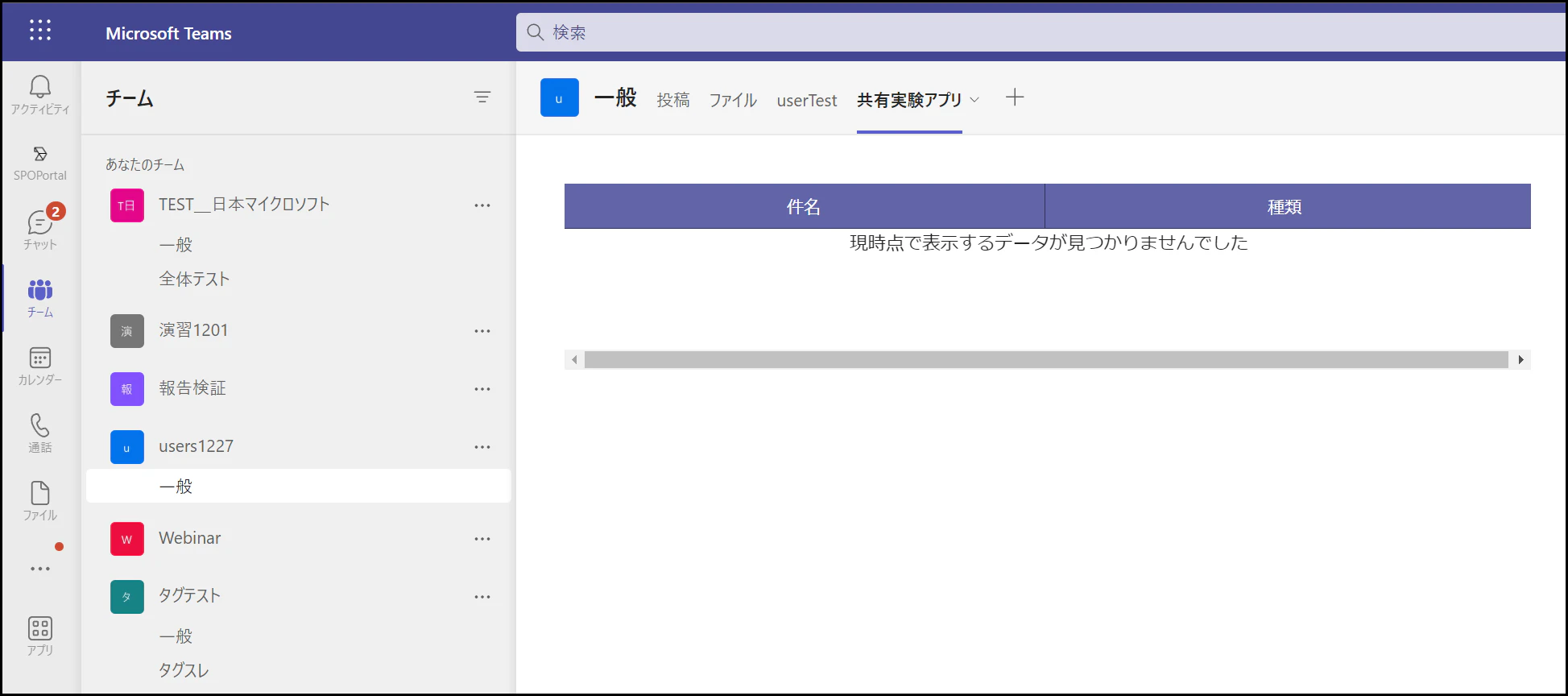Screen dimensions: 1568x696
Task: Click the チーム panel heading
Action: (129, 98)
